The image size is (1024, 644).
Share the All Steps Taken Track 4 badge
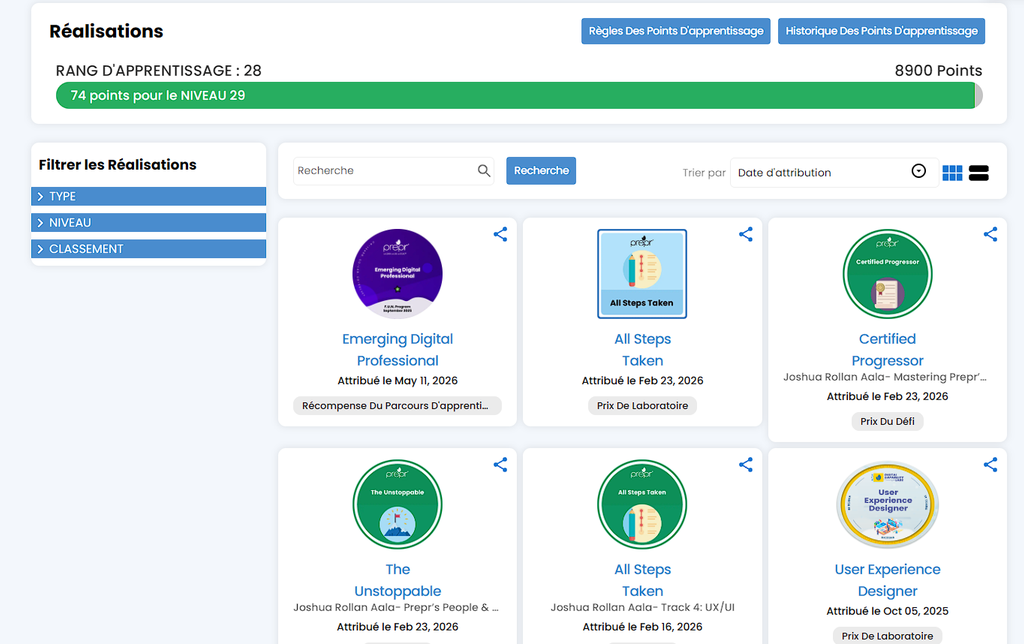746,465
